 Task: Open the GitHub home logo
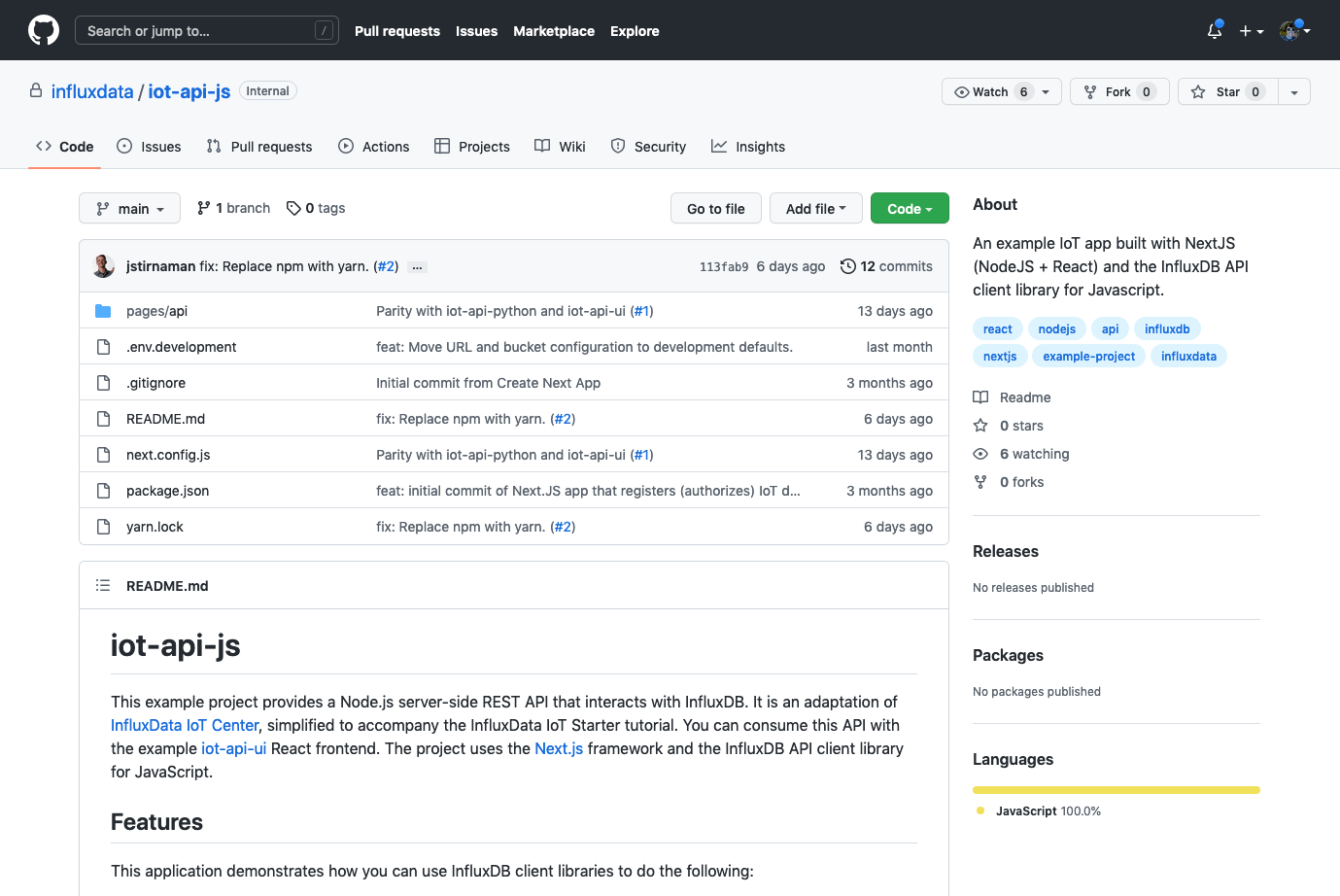(44, 30)
